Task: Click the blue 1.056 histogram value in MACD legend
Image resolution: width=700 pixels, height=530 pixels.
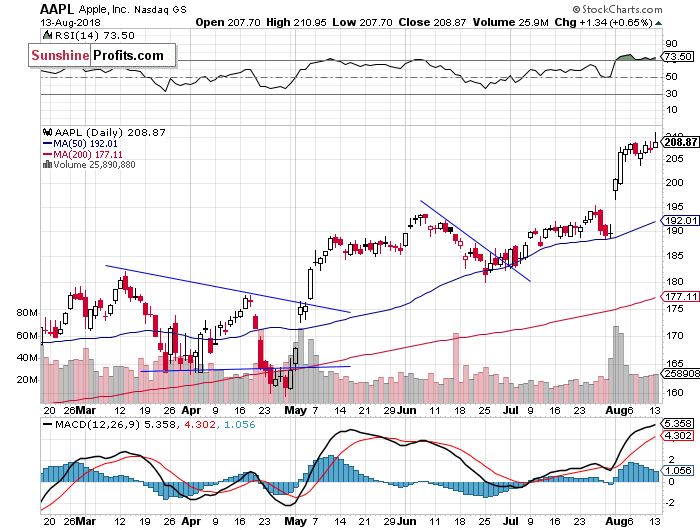Action: [239, 425]
